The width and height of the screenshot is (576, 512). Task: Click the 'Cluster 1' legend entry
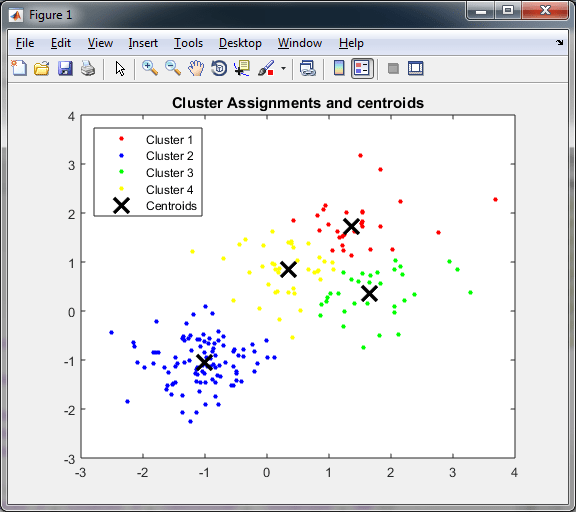coord(169,140)
